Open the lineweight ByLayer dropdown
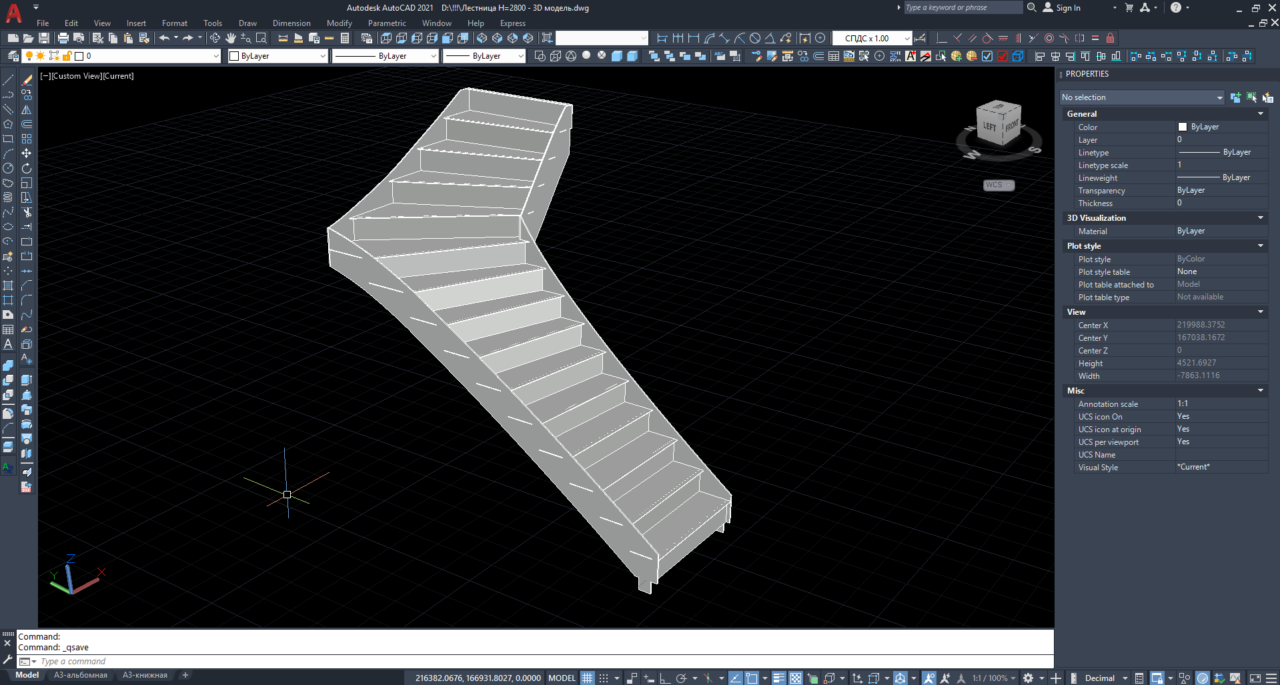The image size is (1280, 685). [x=484, y=56]
